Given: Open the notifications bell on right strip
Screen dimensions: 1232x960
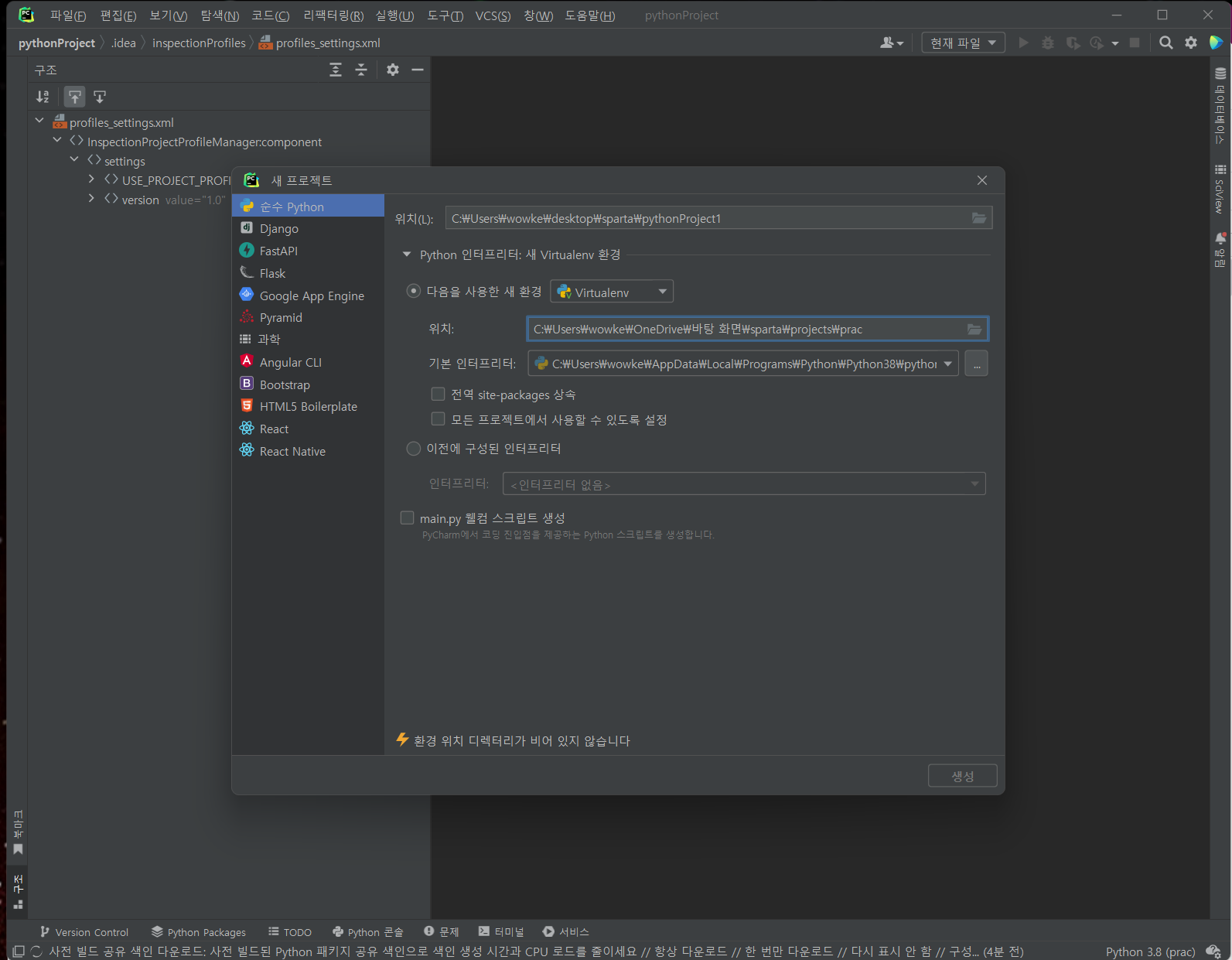Looking at the screenshot, I should (1220, 249).
